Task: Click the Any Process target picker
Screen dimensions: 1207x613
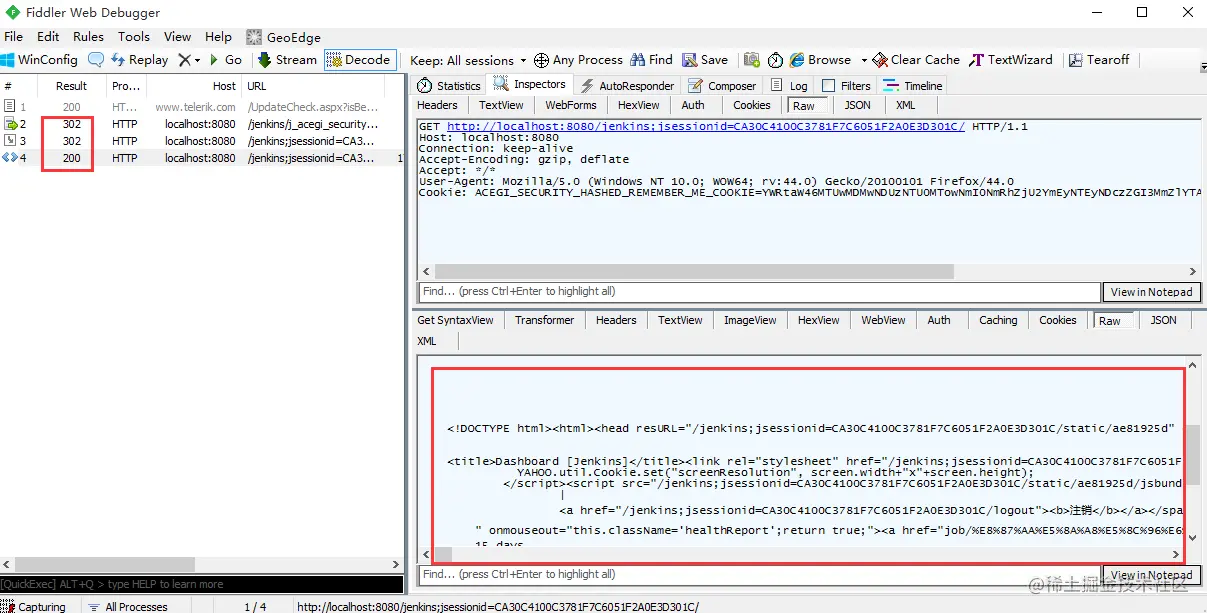Action: [x=578, y=60]
